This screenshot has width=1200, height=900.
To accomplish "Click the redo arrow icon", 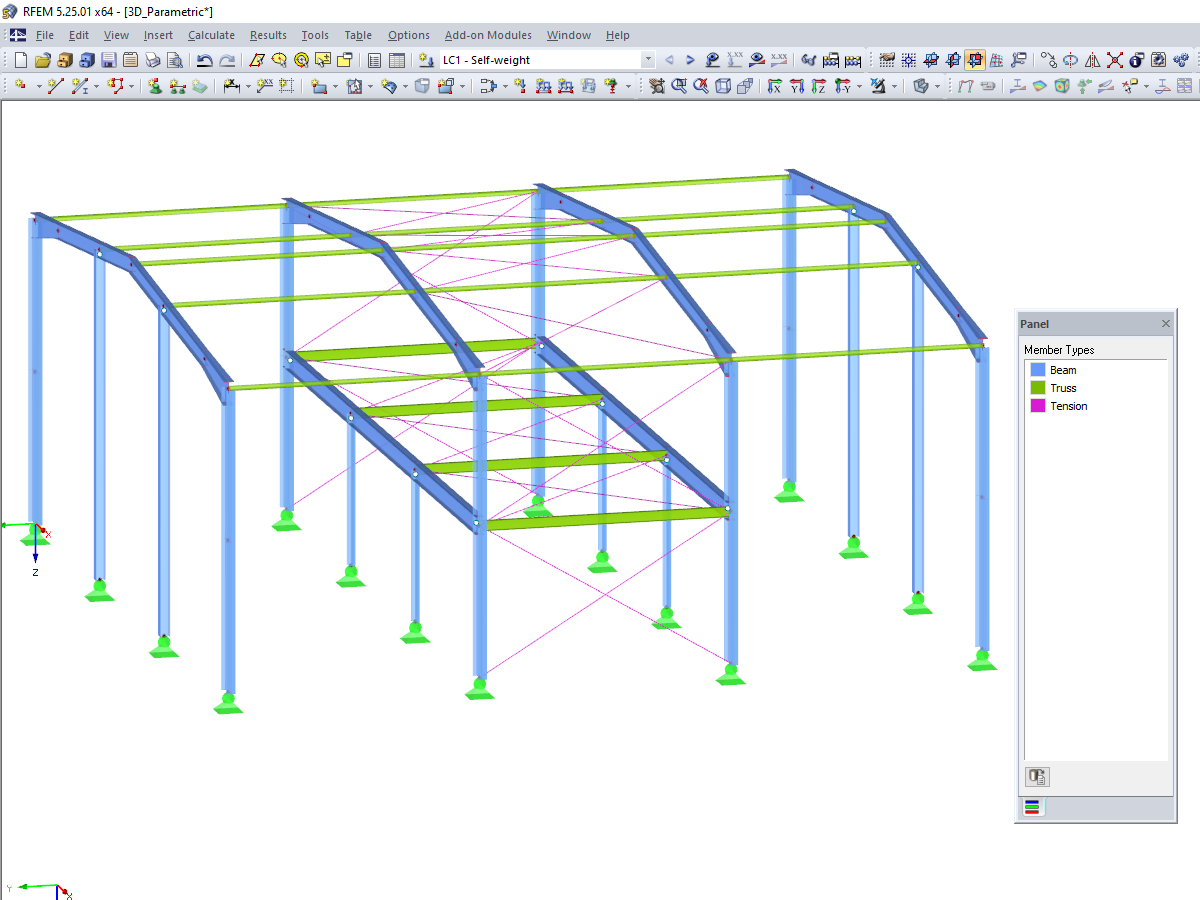I will click(228, 60).
